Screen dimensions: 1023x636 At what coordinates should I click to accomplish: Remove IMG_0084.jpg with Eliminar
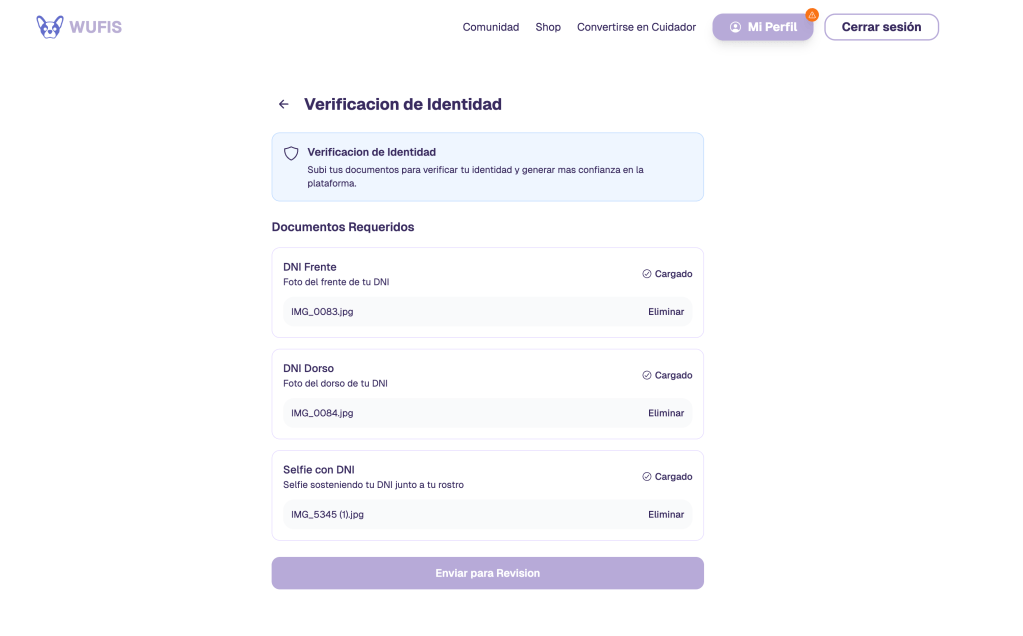(666, 413)
